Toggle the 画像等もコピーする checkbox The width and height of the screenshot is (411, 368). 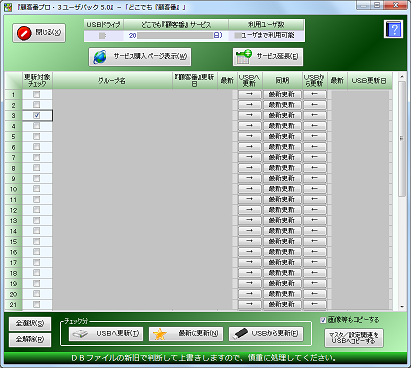point(323,320)
